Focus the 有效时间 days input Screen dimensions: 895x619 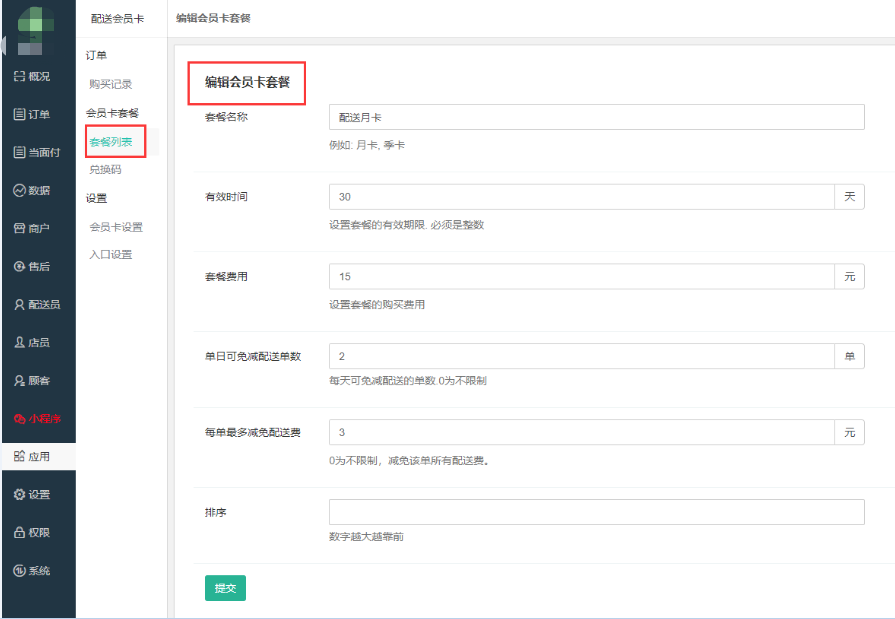click(x=582, y=197)
